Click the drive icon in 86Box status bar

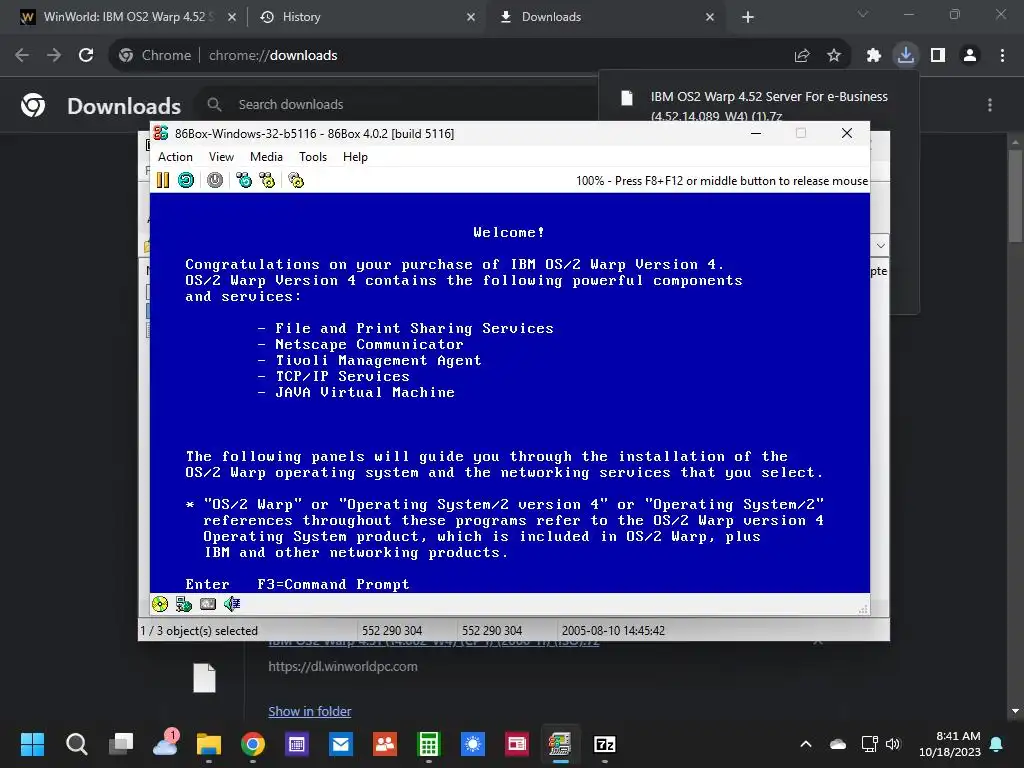[x=208, y=604]
